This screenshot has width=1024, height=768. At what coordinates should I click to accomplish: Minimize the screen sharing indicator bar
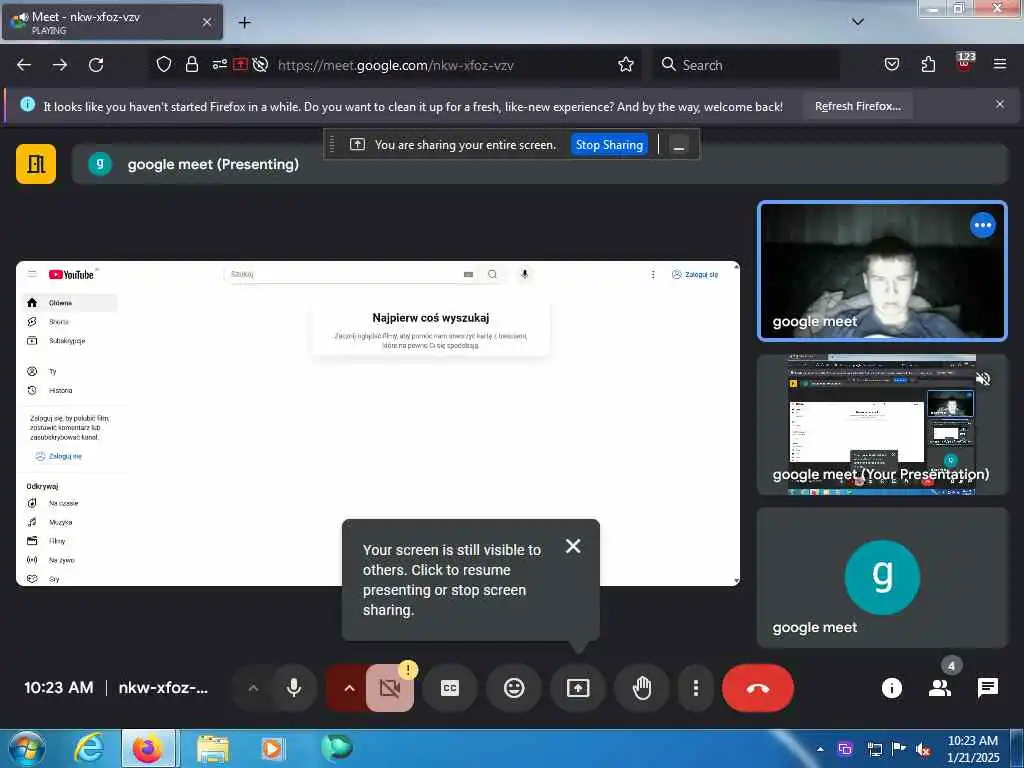pos(679,145)
